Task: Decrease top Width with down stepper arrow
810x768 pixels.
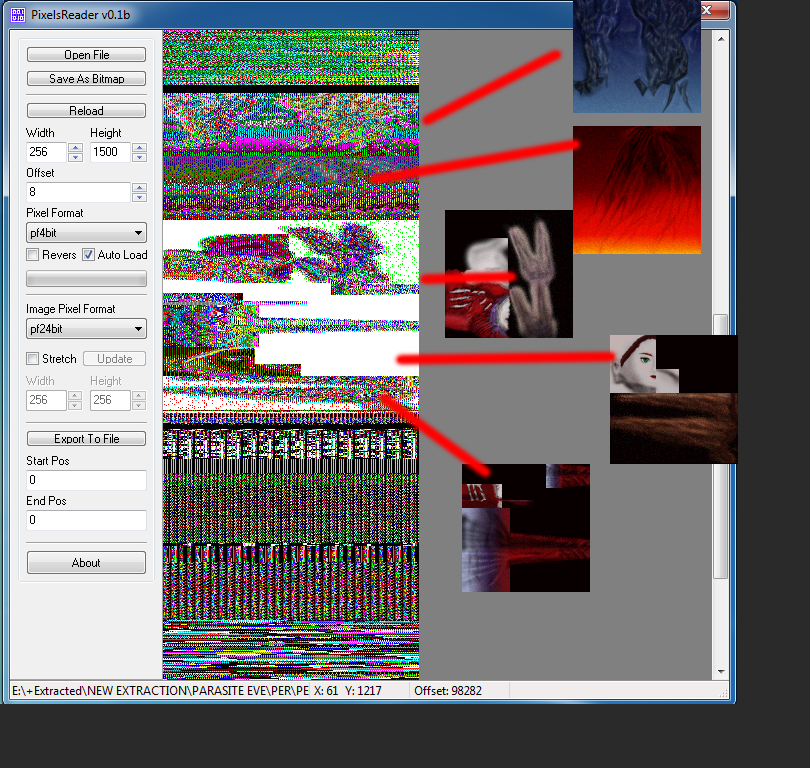Action: [x=75, y=157]
